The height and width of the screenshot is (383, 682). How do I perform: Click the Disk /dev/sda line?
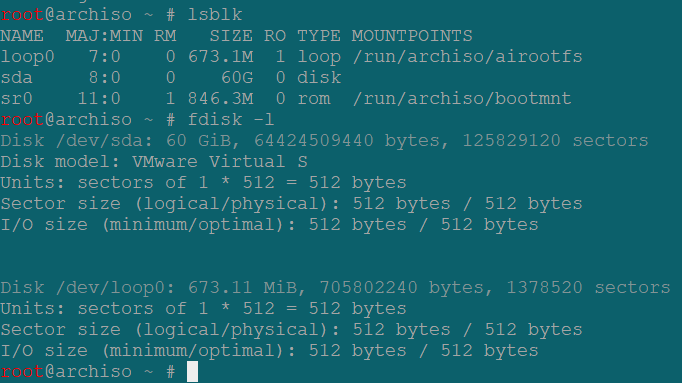324,141
